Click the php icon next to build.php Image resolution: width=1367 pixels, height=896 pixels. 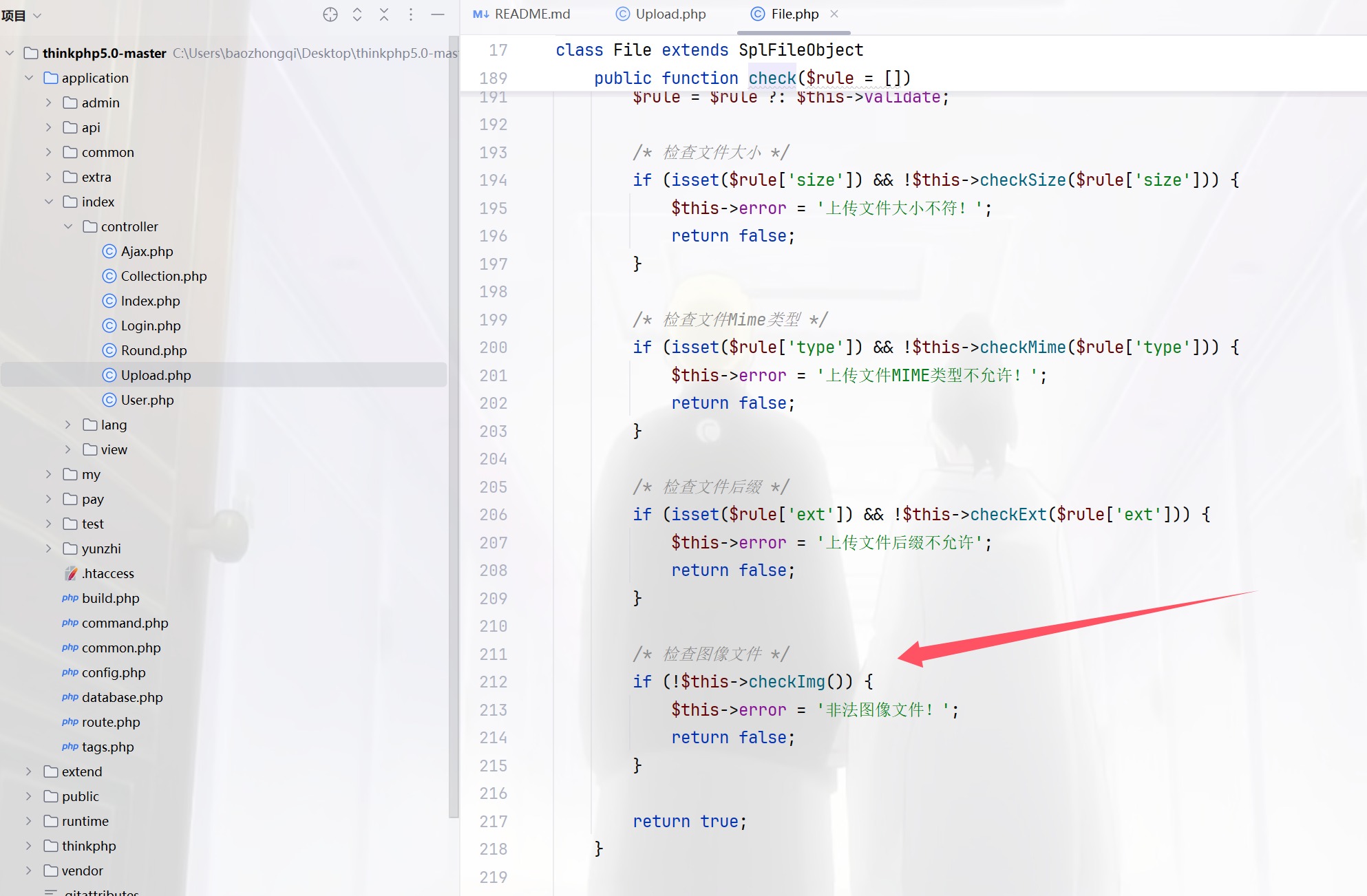pyautogui.click(x=70, y=598)
